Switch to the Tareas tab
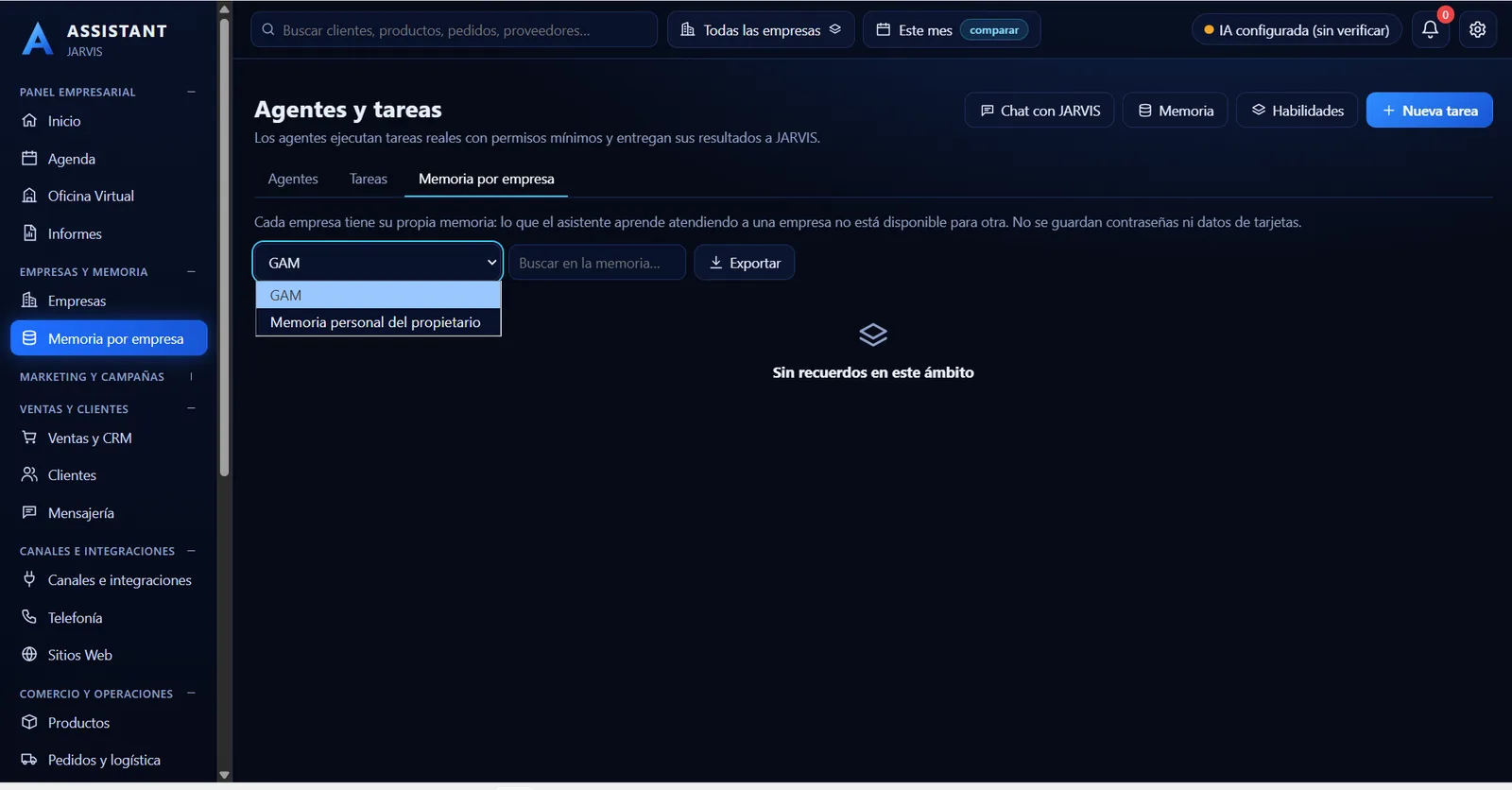Screen dimensions: 1512x790 (x=369, y=179)
